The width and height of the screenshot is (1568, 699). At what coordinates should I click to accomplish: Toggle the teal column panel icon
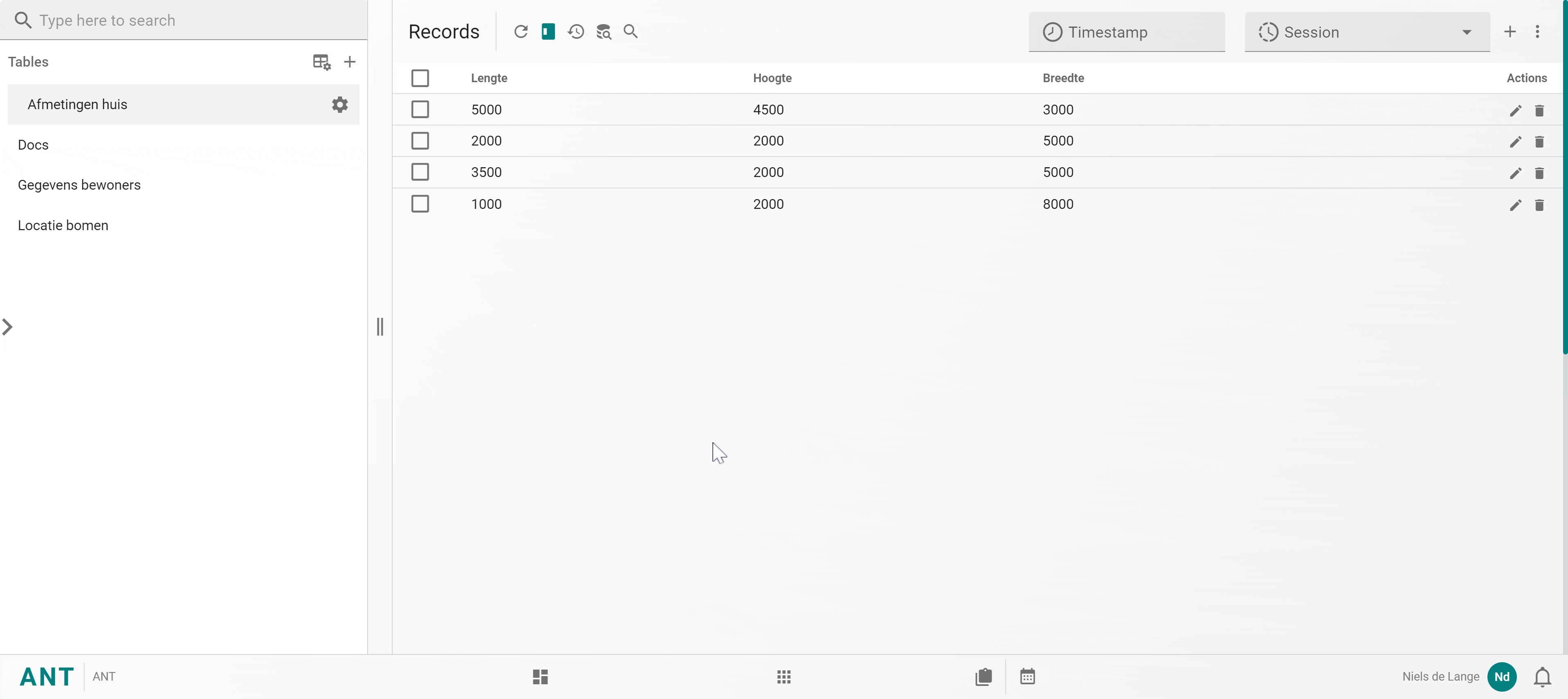(548, 31)
